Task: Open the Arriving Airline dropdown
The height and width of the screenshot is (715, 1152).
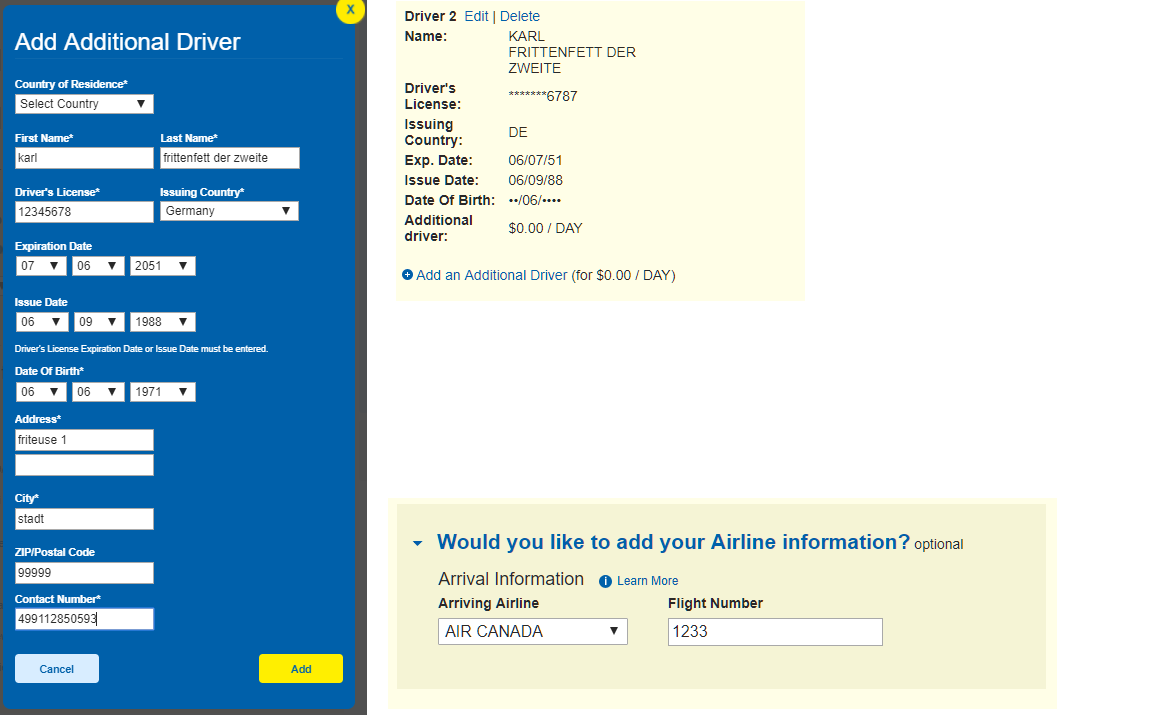Action: point(532,632)
